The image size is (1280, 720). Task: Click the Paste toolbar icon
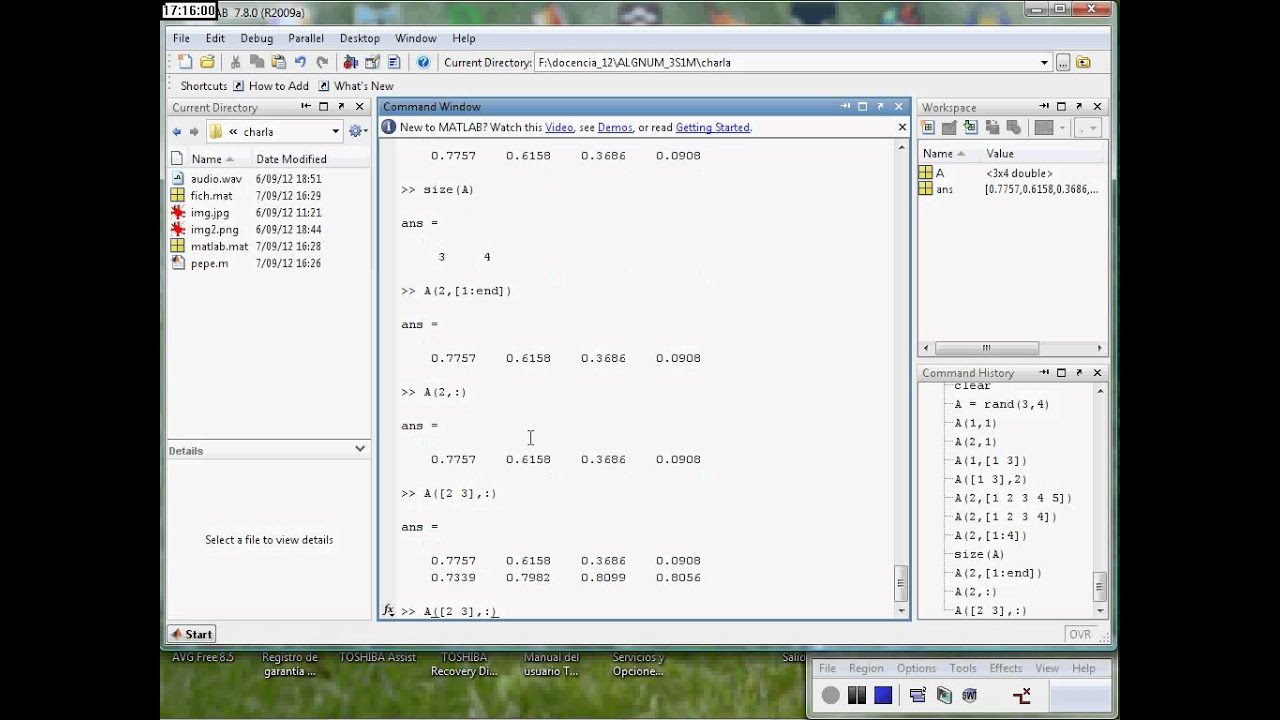[x=278, y=62]
